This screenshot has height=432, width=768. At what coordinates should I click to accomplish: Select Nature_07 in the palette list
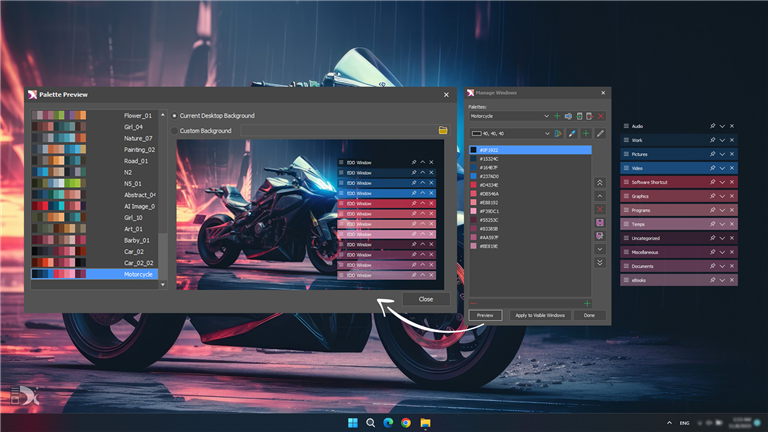pyautogui.click(x=95, y=138)
